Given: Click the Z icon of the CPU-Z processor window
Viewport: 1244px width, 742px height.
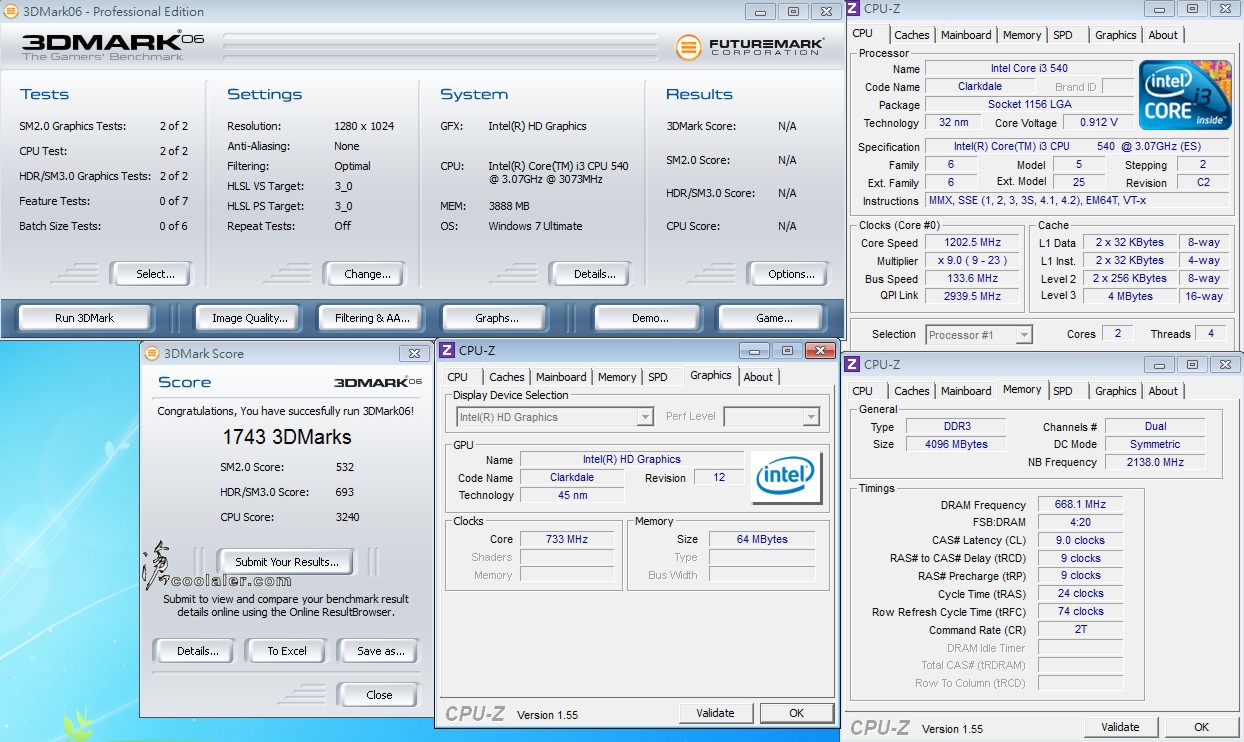Looking at the screenshot, I should click(852, 9).
